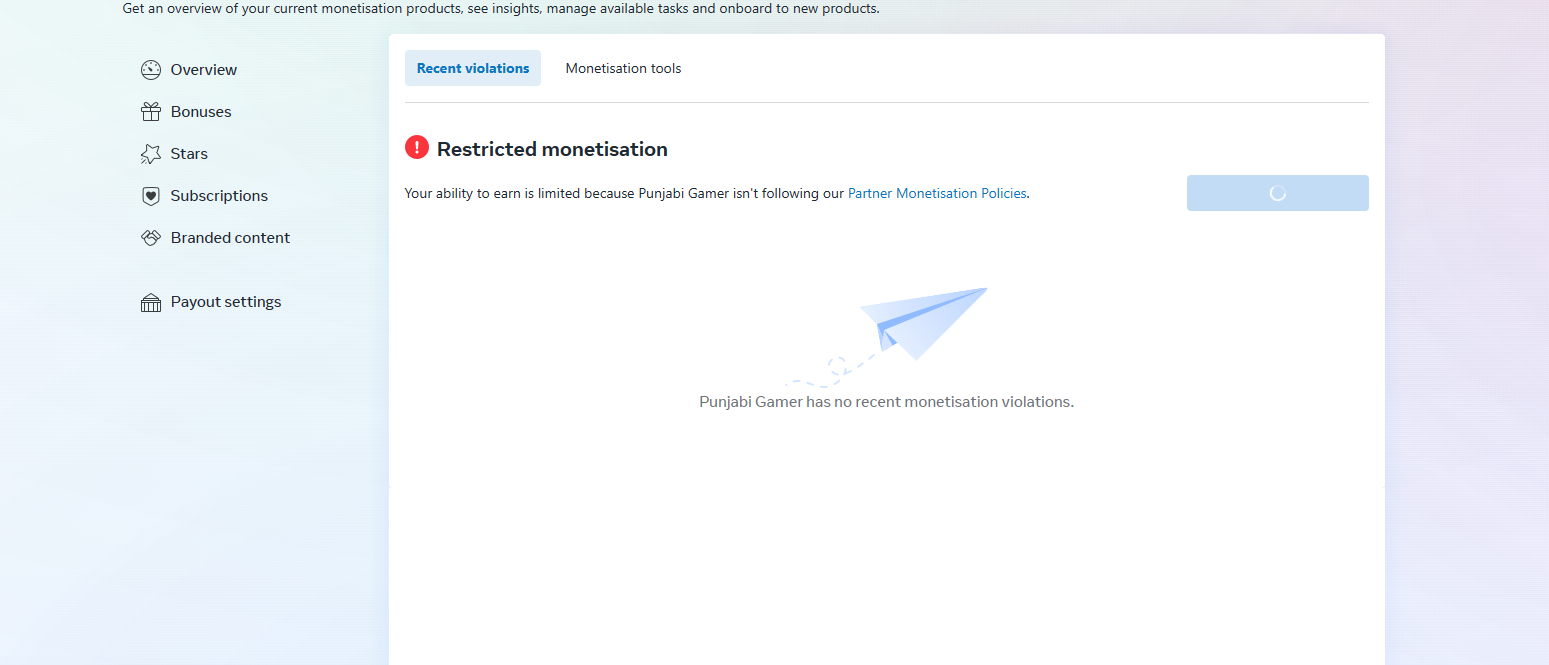
Task: Navigate to Subscriptions text in sidebar
Action: [x=219, y=196]
